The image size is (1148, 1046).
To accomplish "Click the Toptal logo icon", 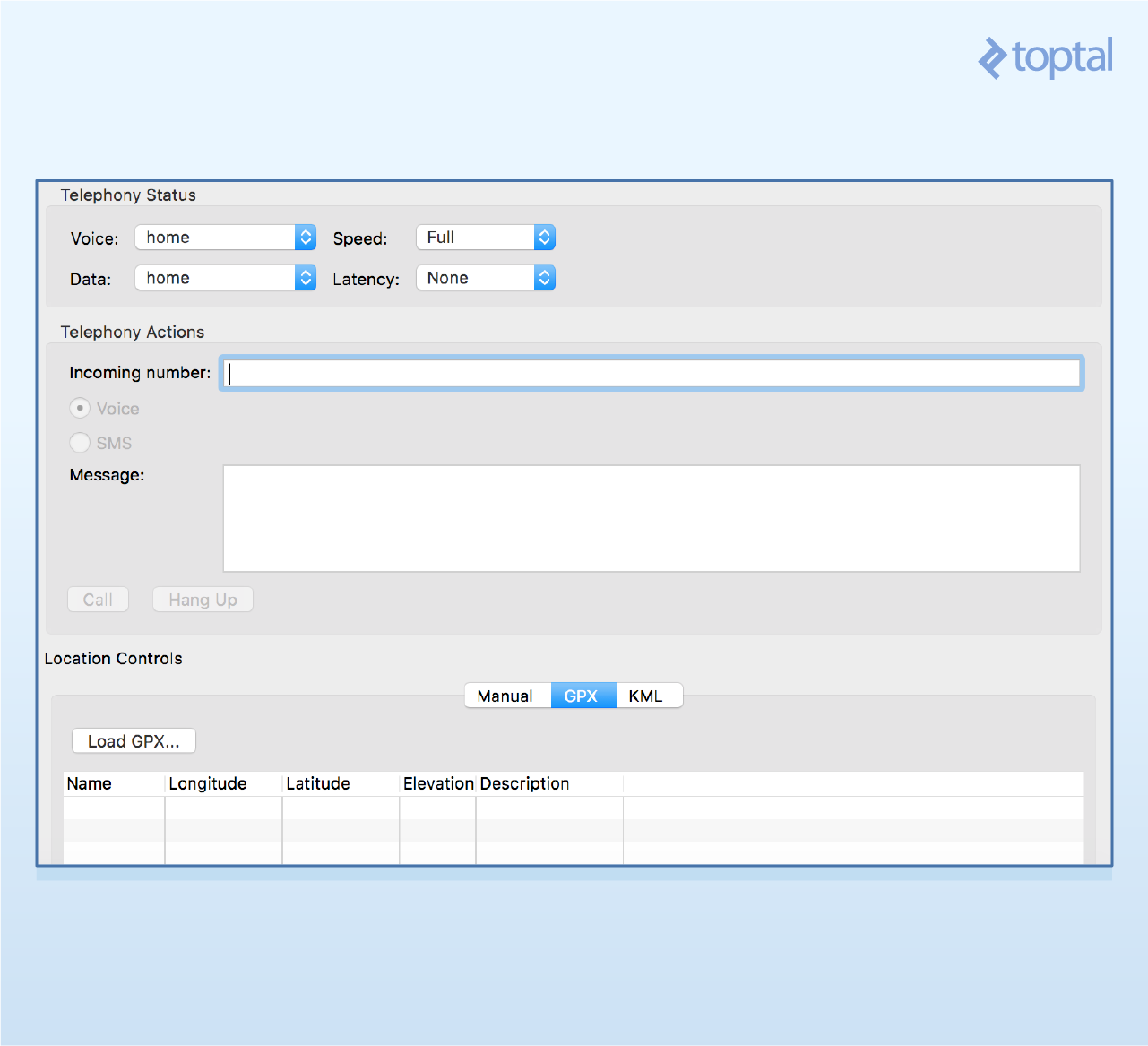I will tap(991, 58).
